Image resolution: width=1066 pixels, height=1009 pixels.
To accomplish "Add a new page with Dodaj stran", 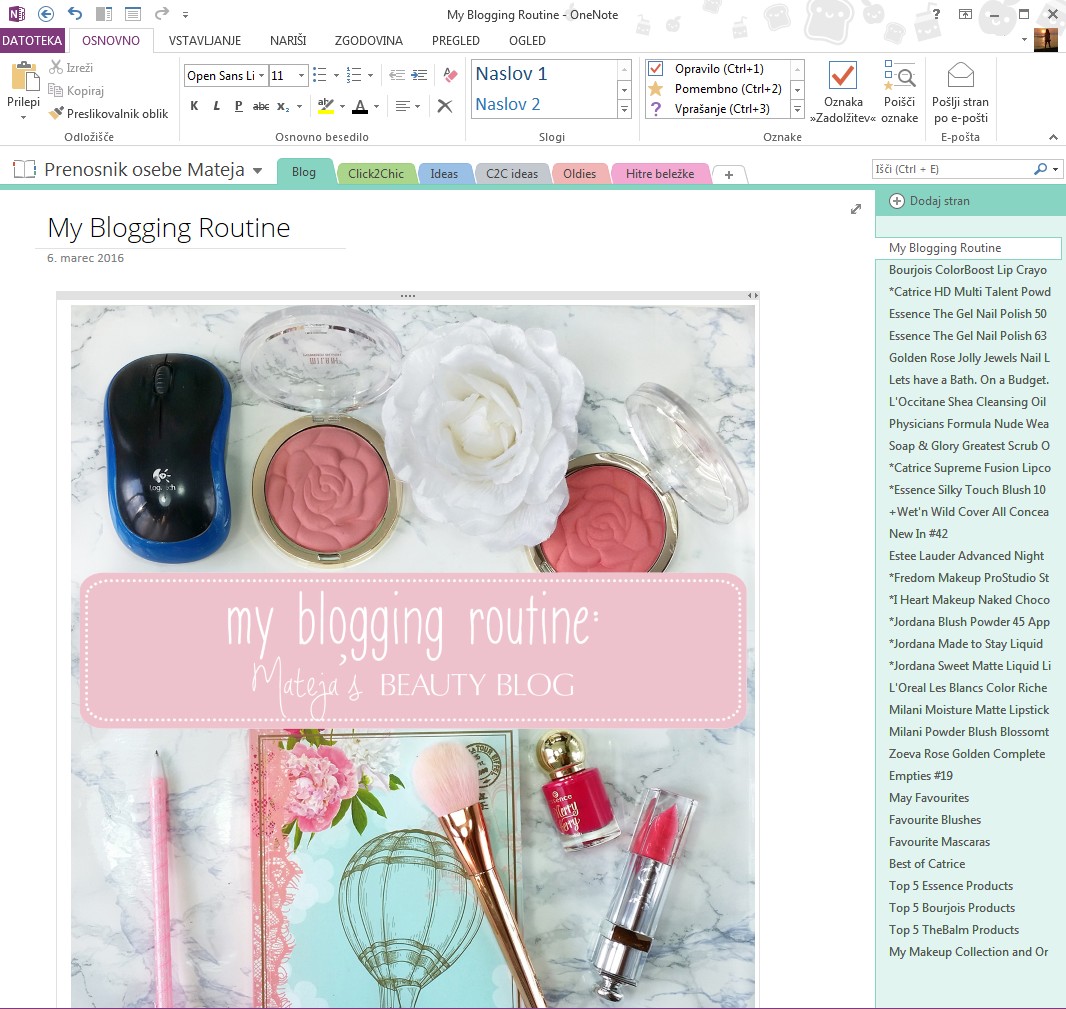I will 930,201.
